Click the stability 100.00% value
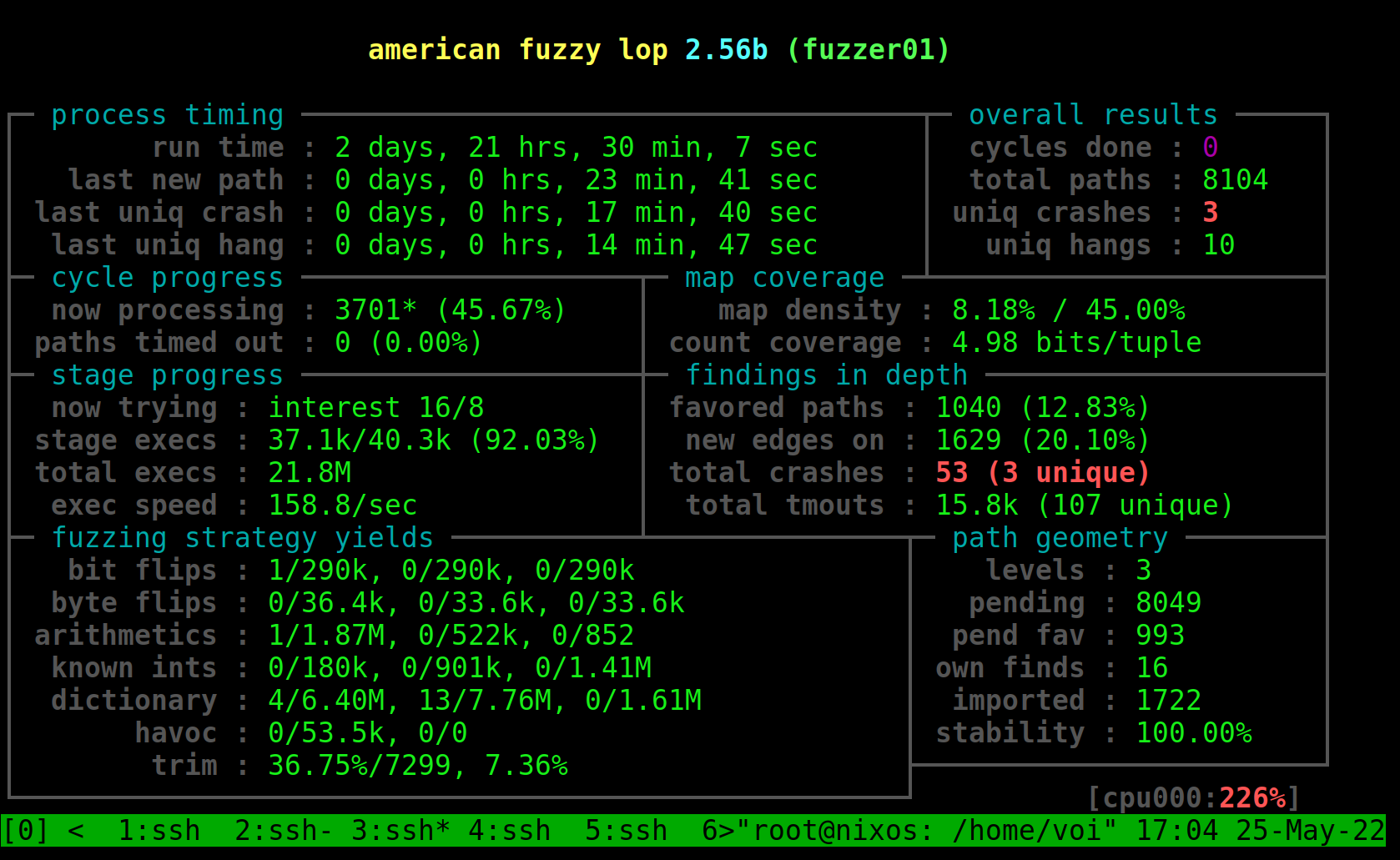Image resolution: width=1400 pixels, height=860 pixels. (x=1193, y=733)
